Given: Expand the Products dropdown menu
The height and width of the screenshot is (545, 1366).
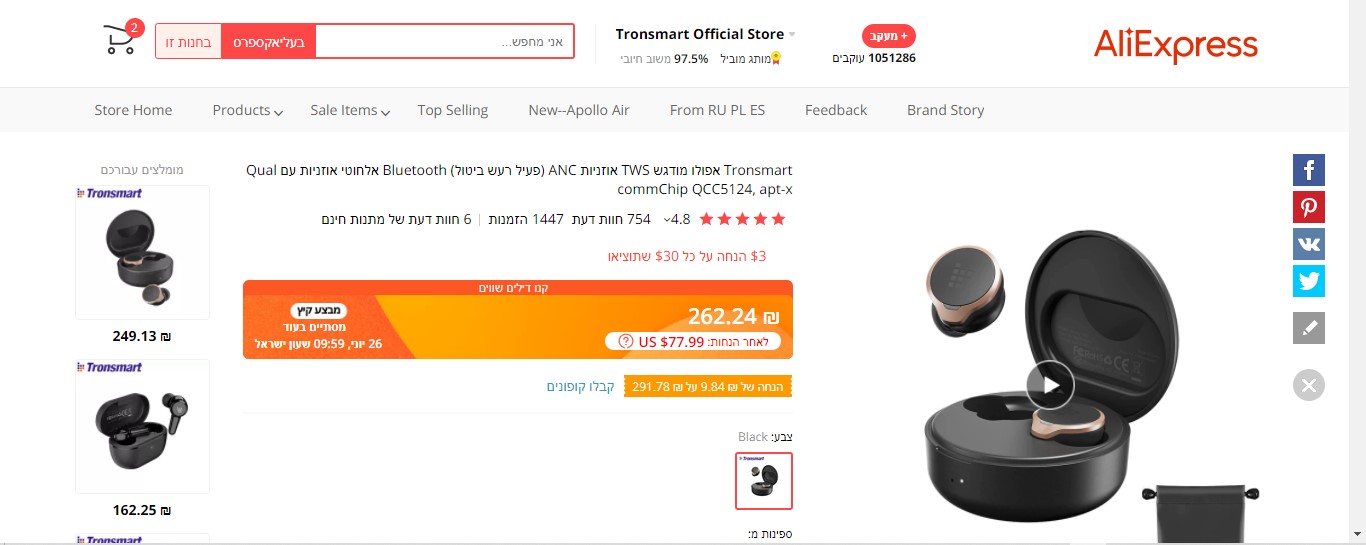Looking at the screenshot, I should coord(247,110).
